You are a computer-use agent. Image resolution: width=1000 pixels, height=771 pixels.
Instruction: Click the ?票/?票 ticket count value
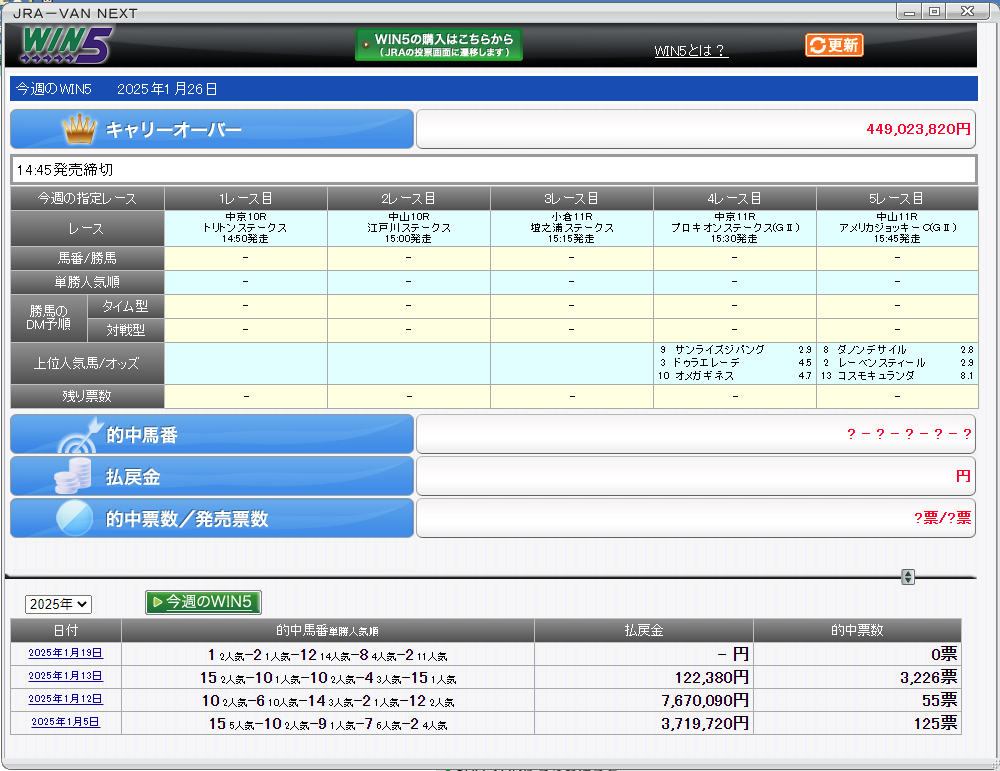coord(943,518)
